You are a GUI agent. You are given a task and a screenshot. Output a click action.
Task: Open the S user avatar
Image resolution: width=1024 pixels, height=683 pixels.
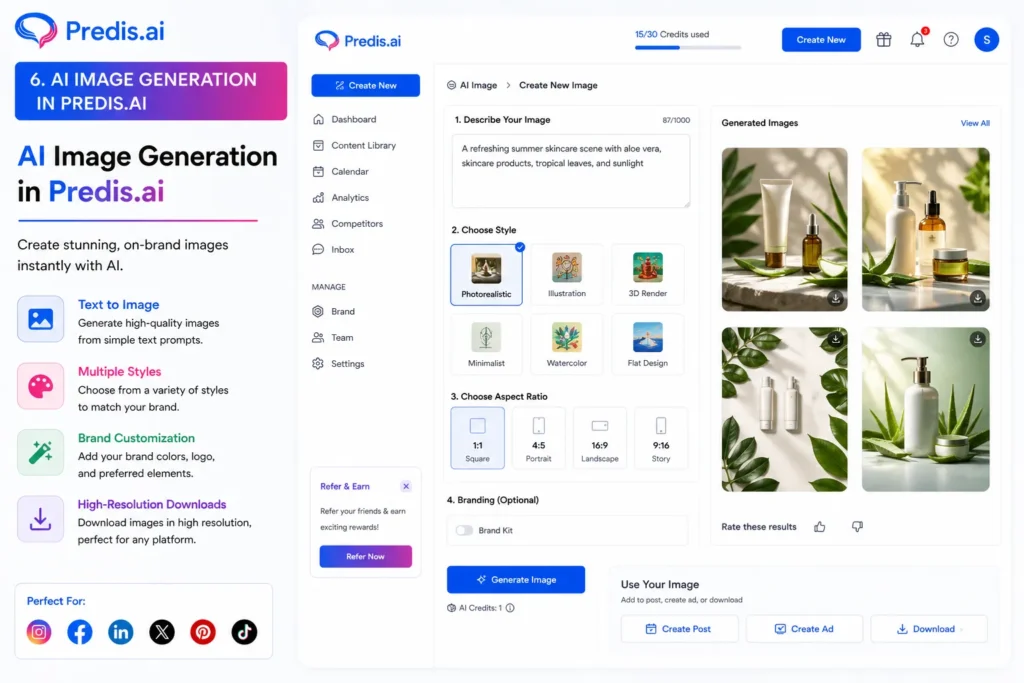click(x=986, y=40)
